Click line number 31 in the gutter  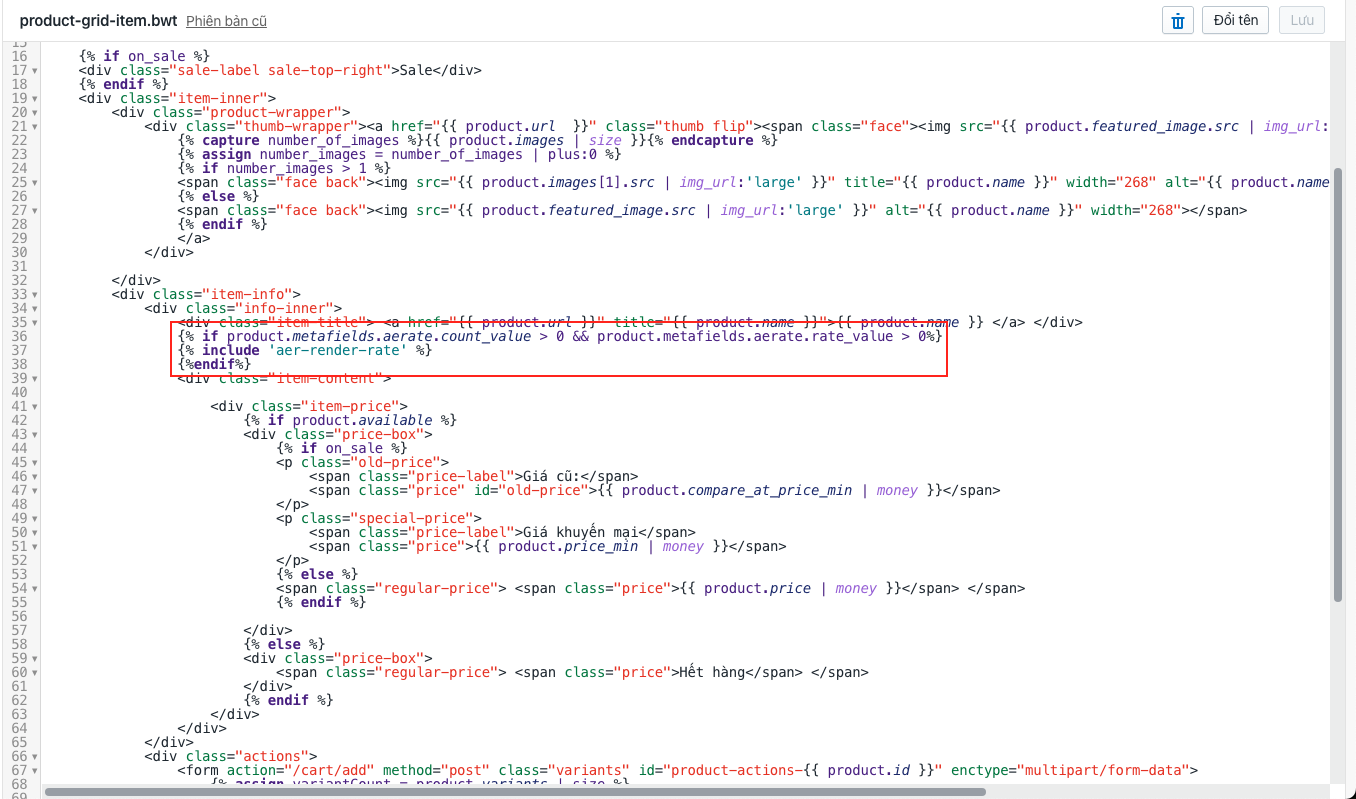pos(20,266)
